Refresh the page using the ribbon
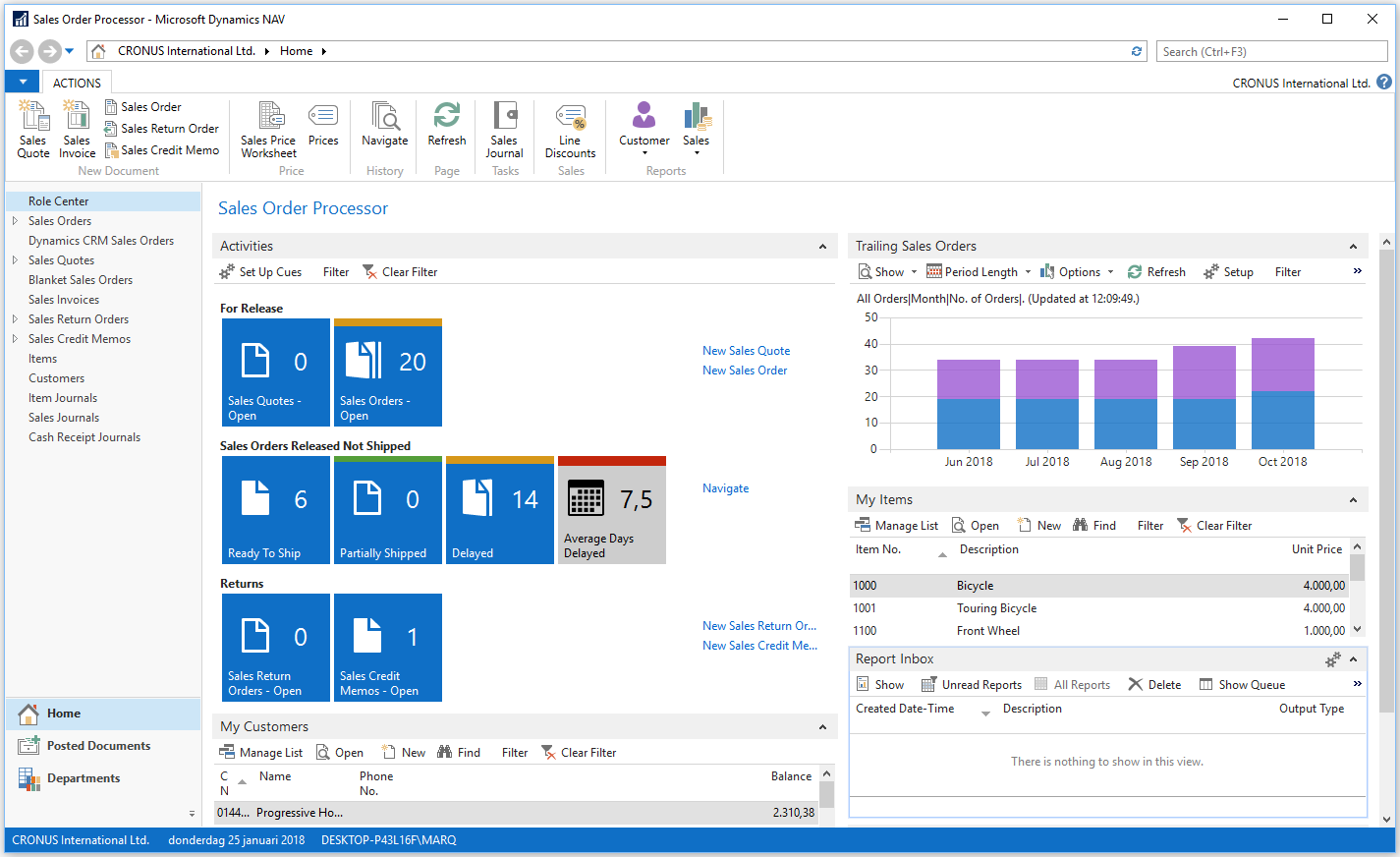The width and height of the screenshot is (1400, 857). [x=447, y=124]
